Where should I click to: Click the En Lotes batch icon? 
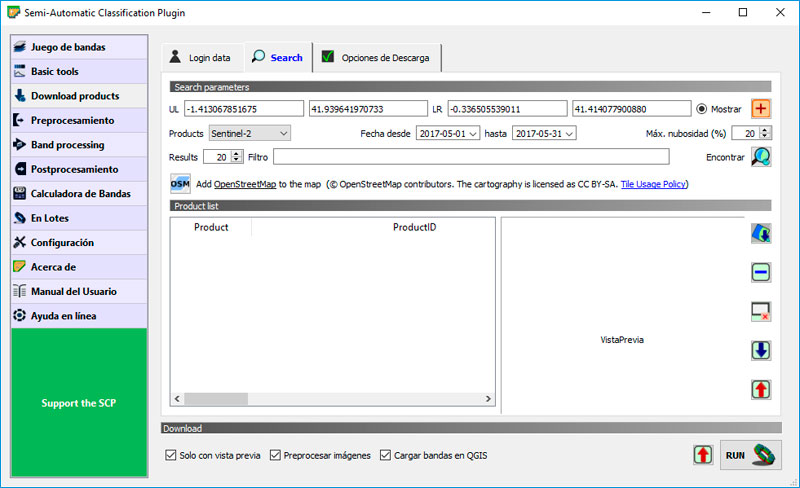coord(19,218)
